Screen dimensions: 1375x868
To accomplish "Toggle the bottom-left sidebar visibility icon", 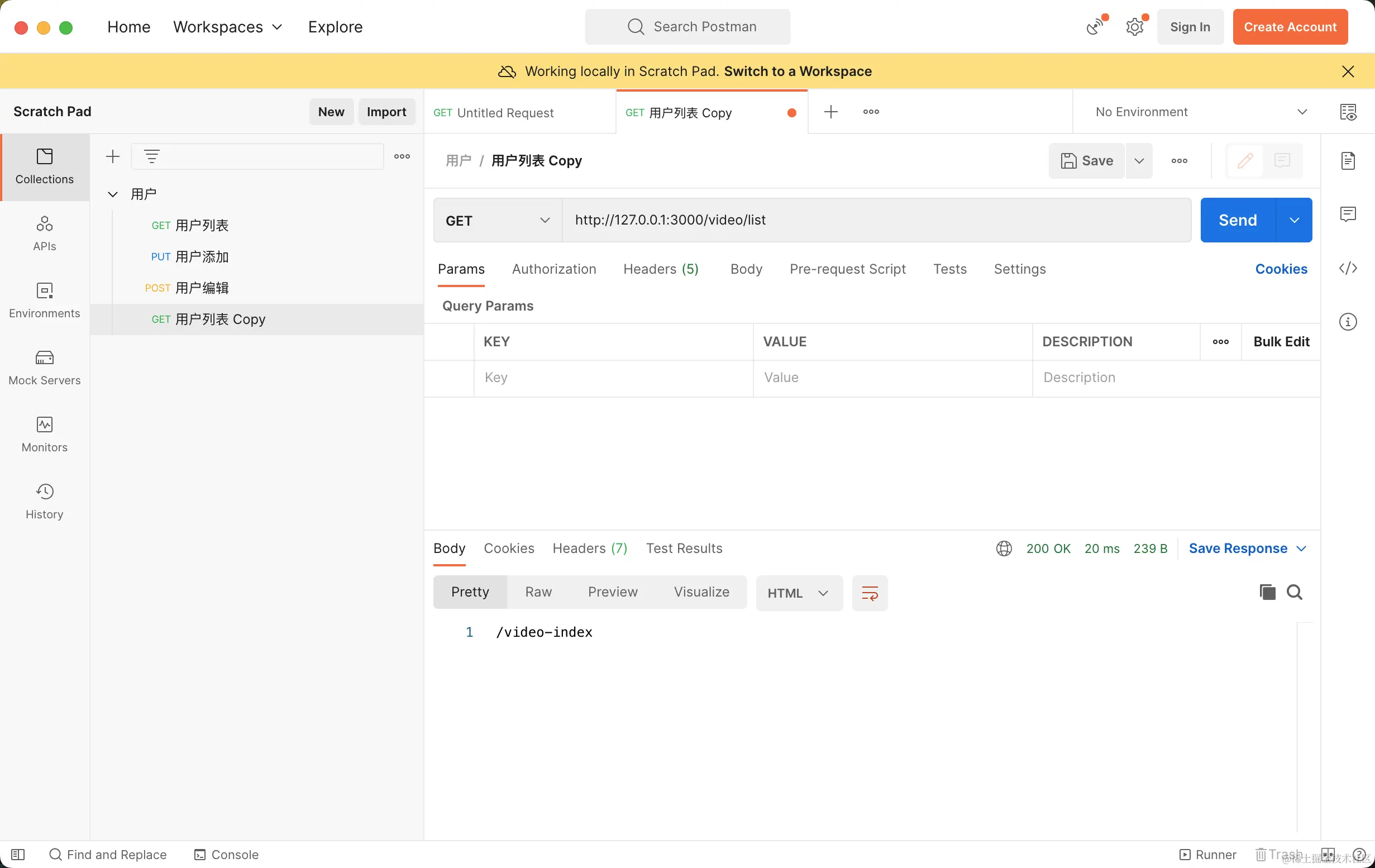I will [18, 854].
